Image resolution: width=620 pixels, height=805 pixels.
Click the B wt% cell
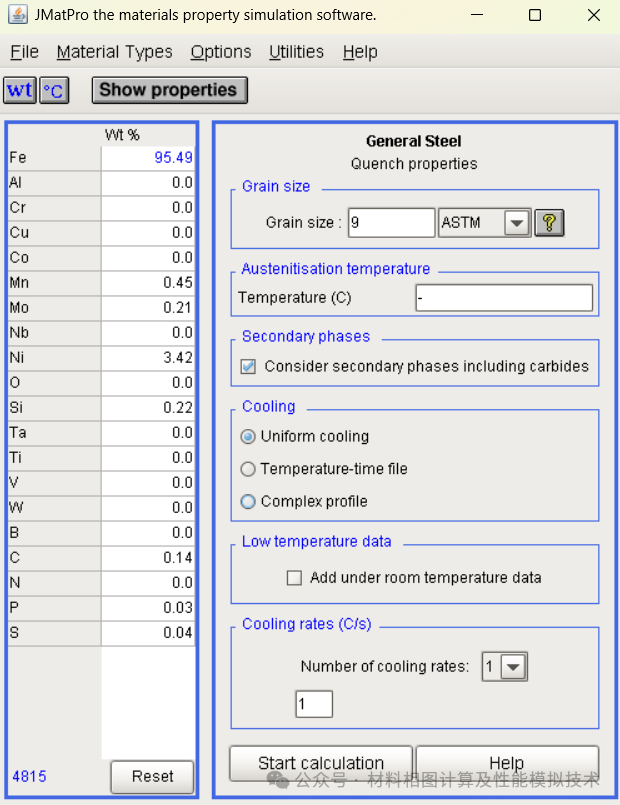148,533
